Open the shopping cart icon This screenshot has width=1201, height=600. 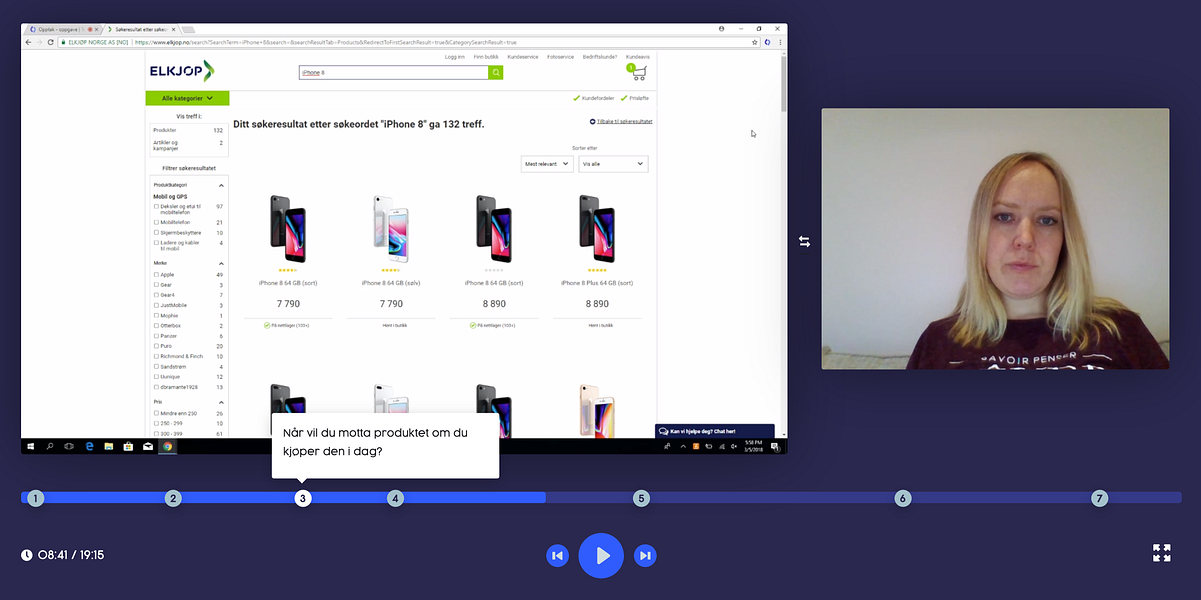[x=637, y=73]
